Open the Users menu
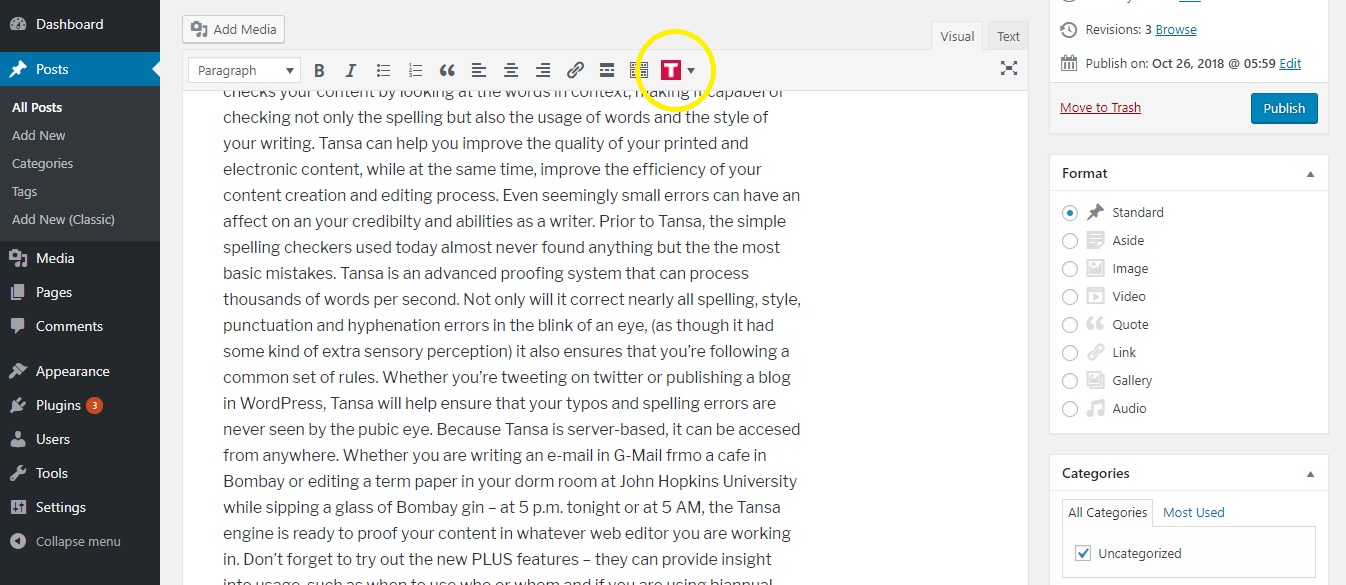This screenshot has width=1346, height=585. coord(80,439)
